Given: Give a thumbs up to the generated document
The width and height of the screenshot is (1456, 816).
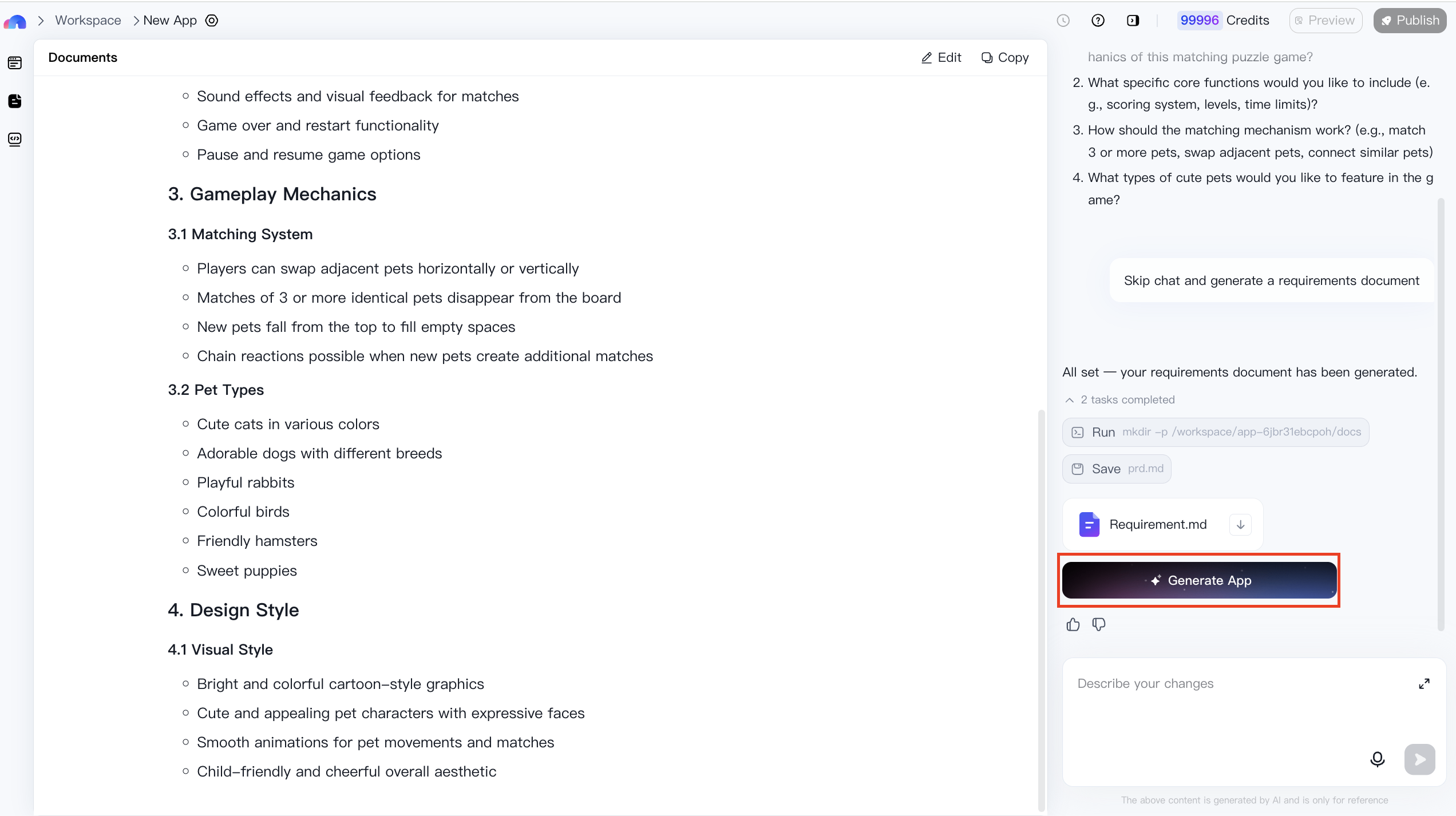Looking at the screenshot, I should (x=1073, y=625).
